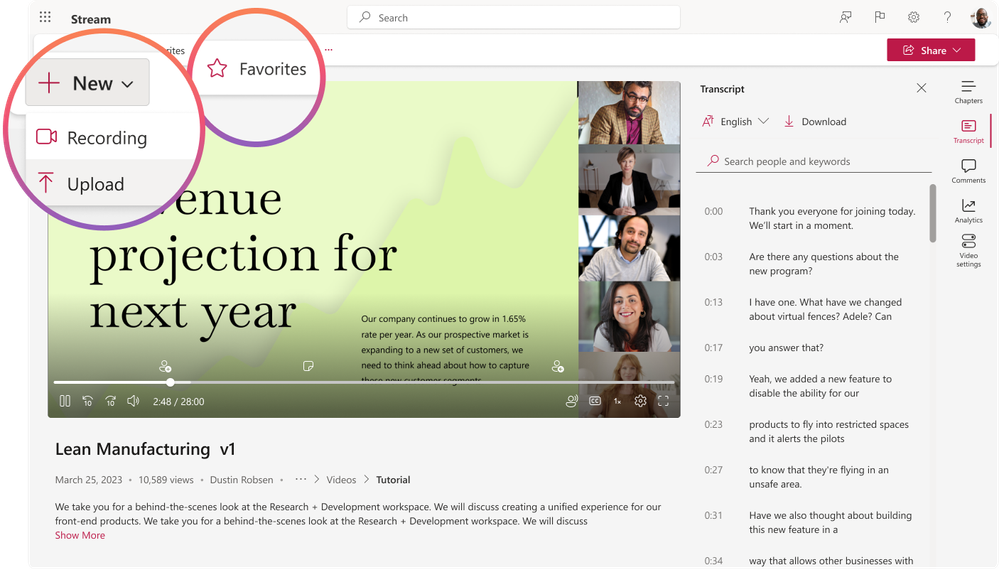The height and width of the screenshot is (570, 999).
Task: Open player settings gear
Action: [x=640, y=401]
